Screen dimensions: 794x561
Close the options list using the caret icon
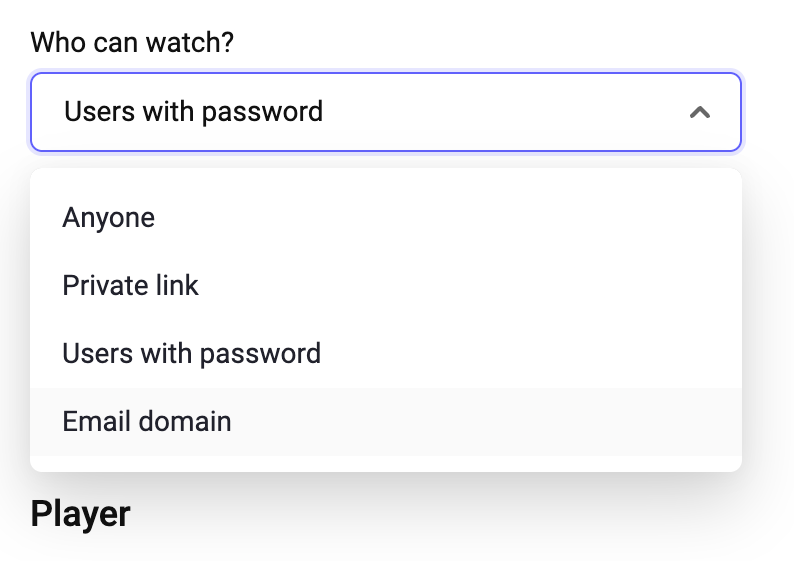(700, 112)
